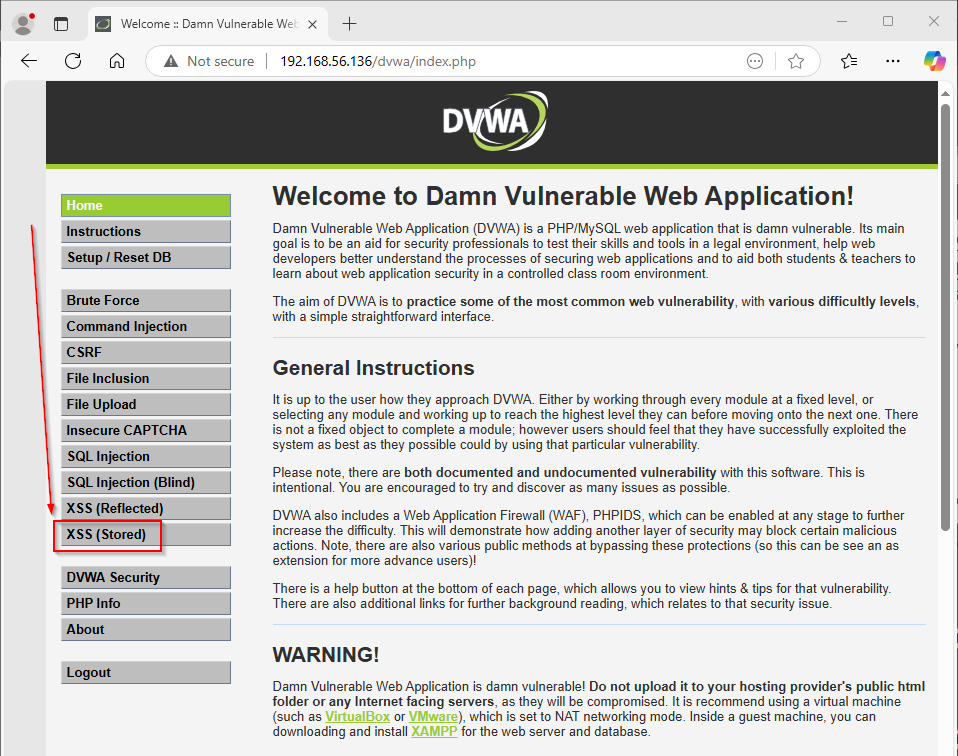Open the PHP Info page

(x=146, y=603)
